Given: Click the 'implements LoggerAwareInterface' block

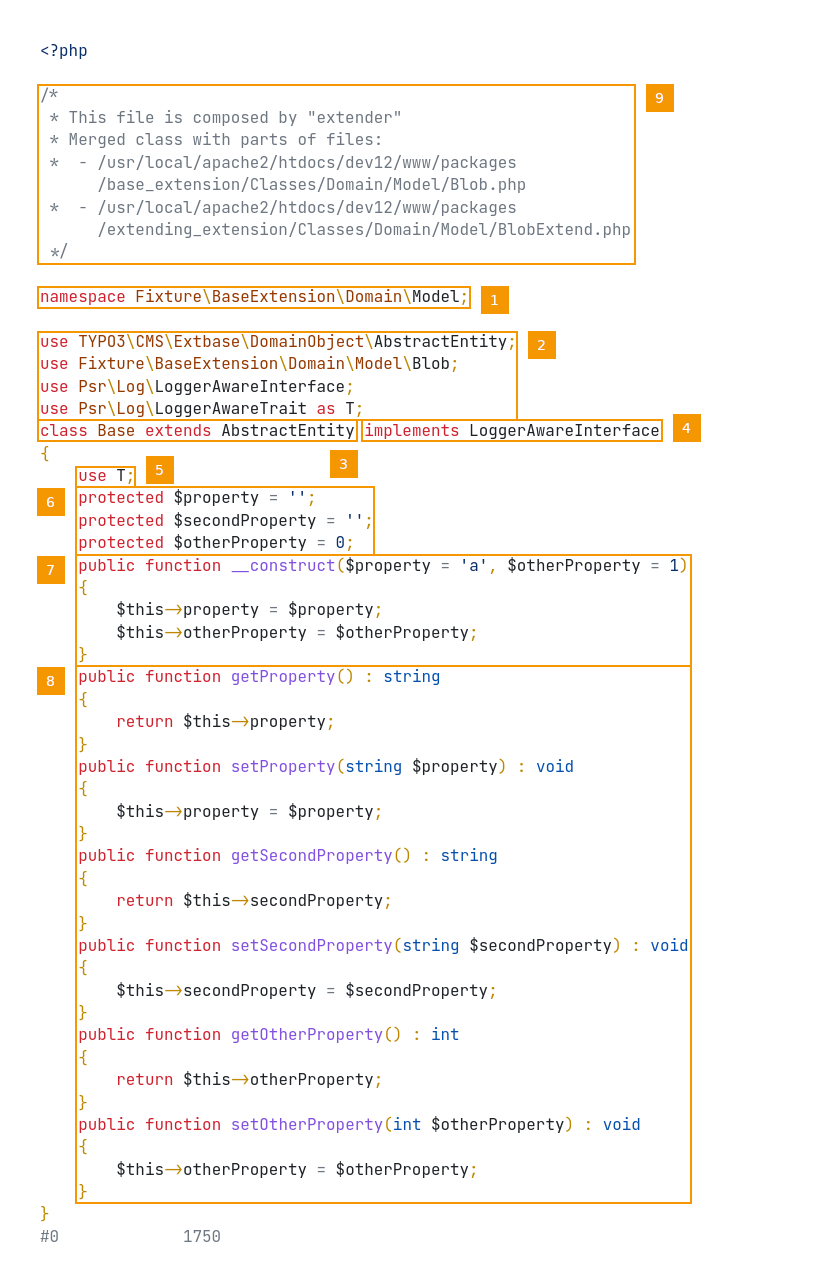Looking at the screenshot, I should tap(511, 431).
